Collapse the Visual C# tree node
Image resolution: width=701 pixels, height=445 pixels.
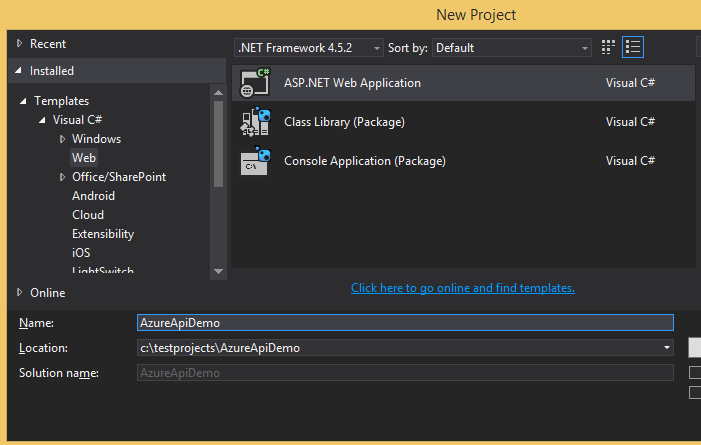(x=42, y=120)
